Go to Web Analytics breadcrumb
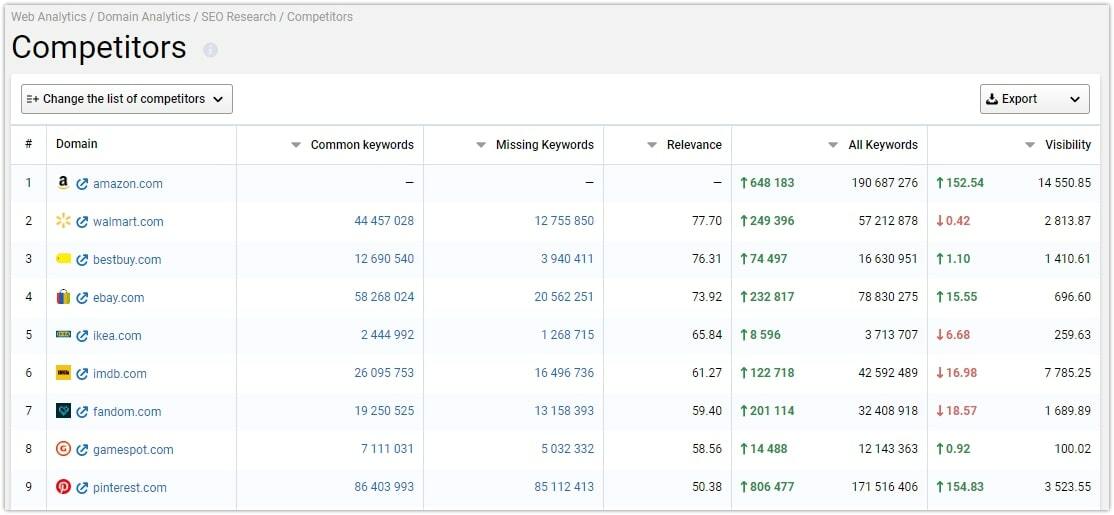 [48, 16]
